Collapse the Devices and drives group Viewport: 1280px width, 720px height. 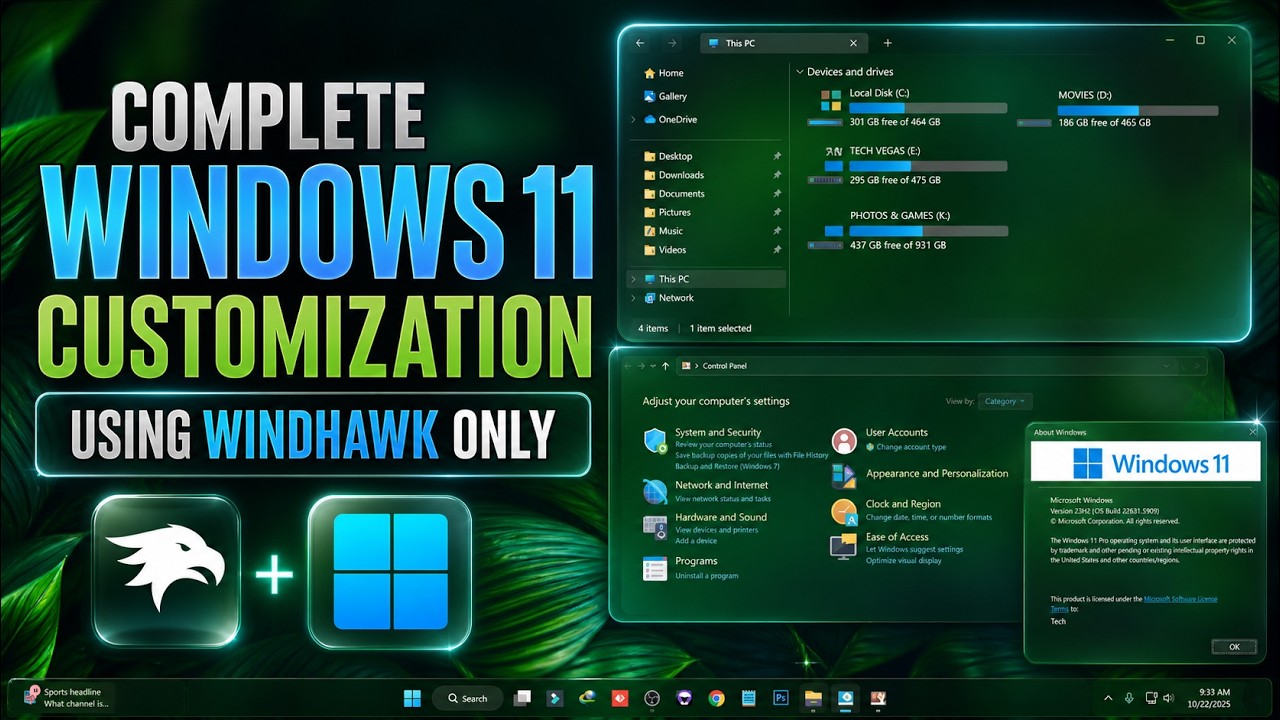[x=800, y=72]
